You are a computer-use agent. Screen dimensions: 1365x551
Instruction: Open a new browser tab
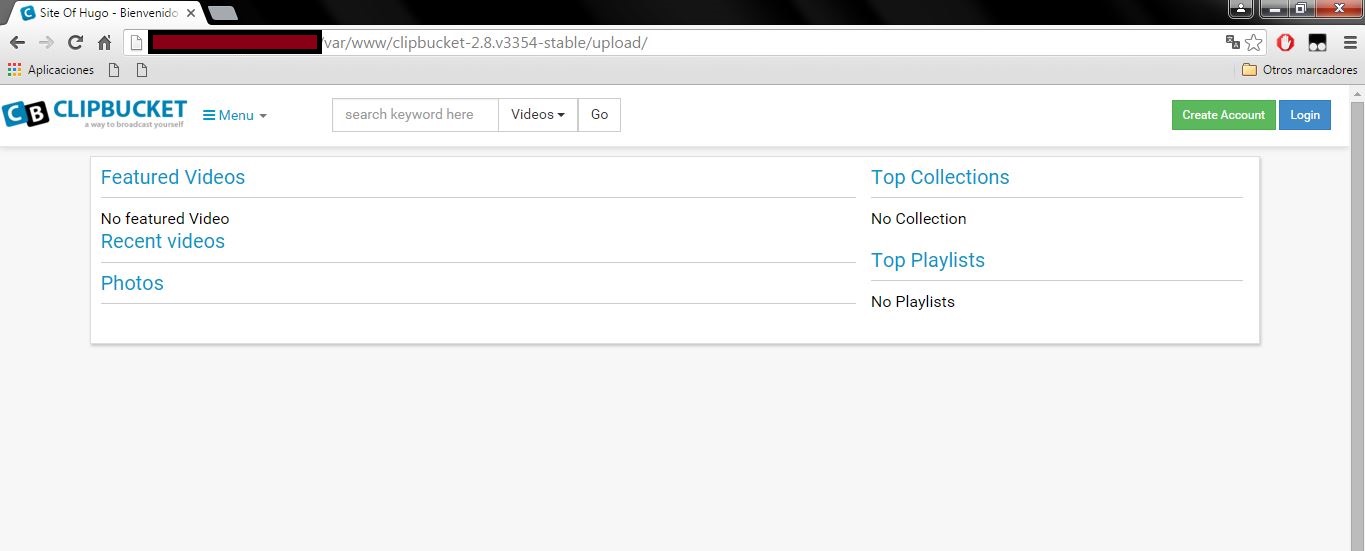tap(222, 13)
